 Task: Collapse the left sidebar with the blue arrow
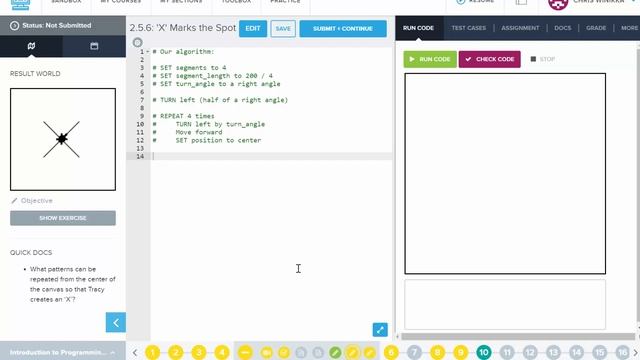(x=116, y=322)
